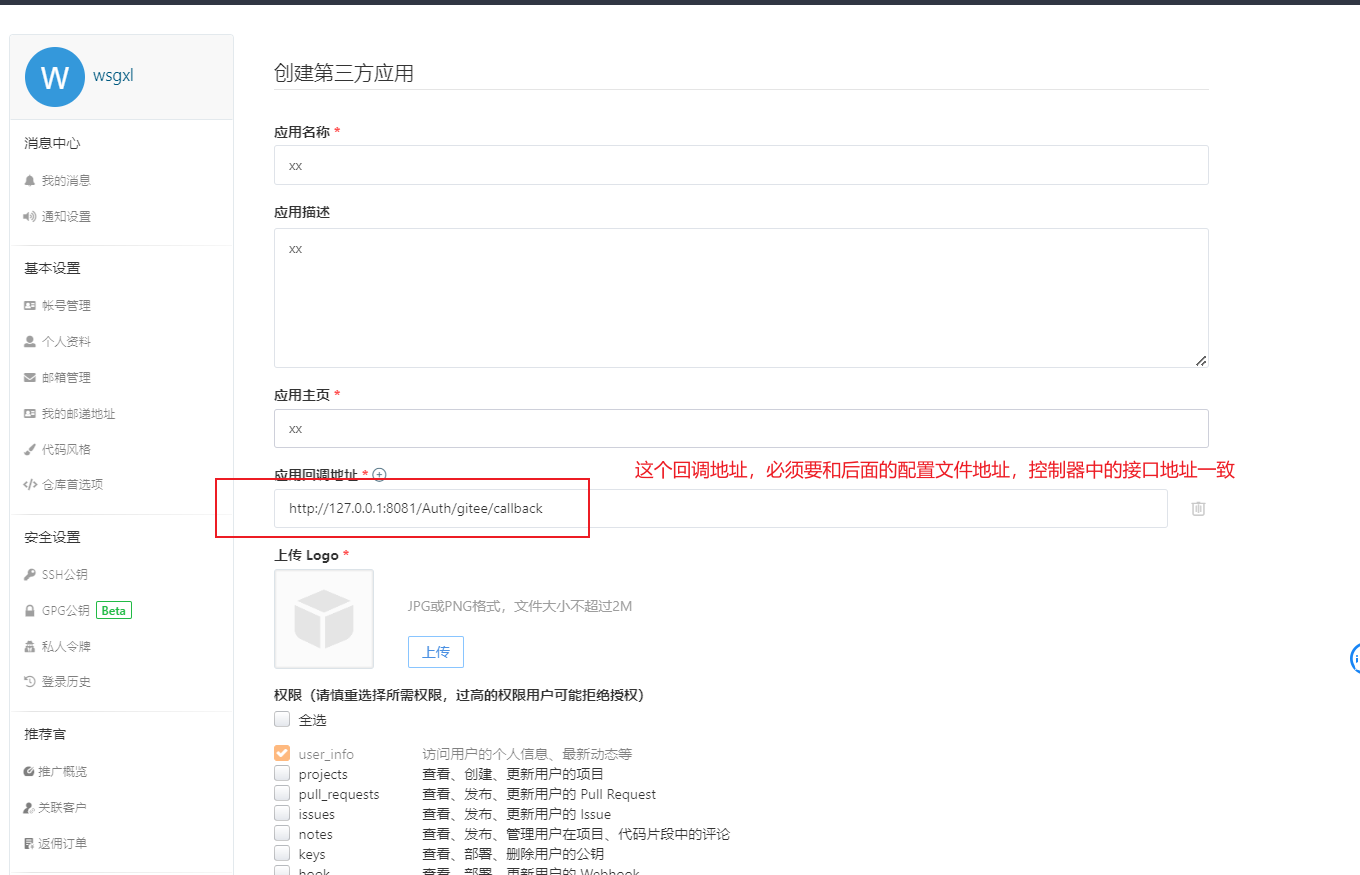The height and width of the screenshot is (875, 1360).
Task: Select the logo placeholder thumbnail
Action: 324,618
